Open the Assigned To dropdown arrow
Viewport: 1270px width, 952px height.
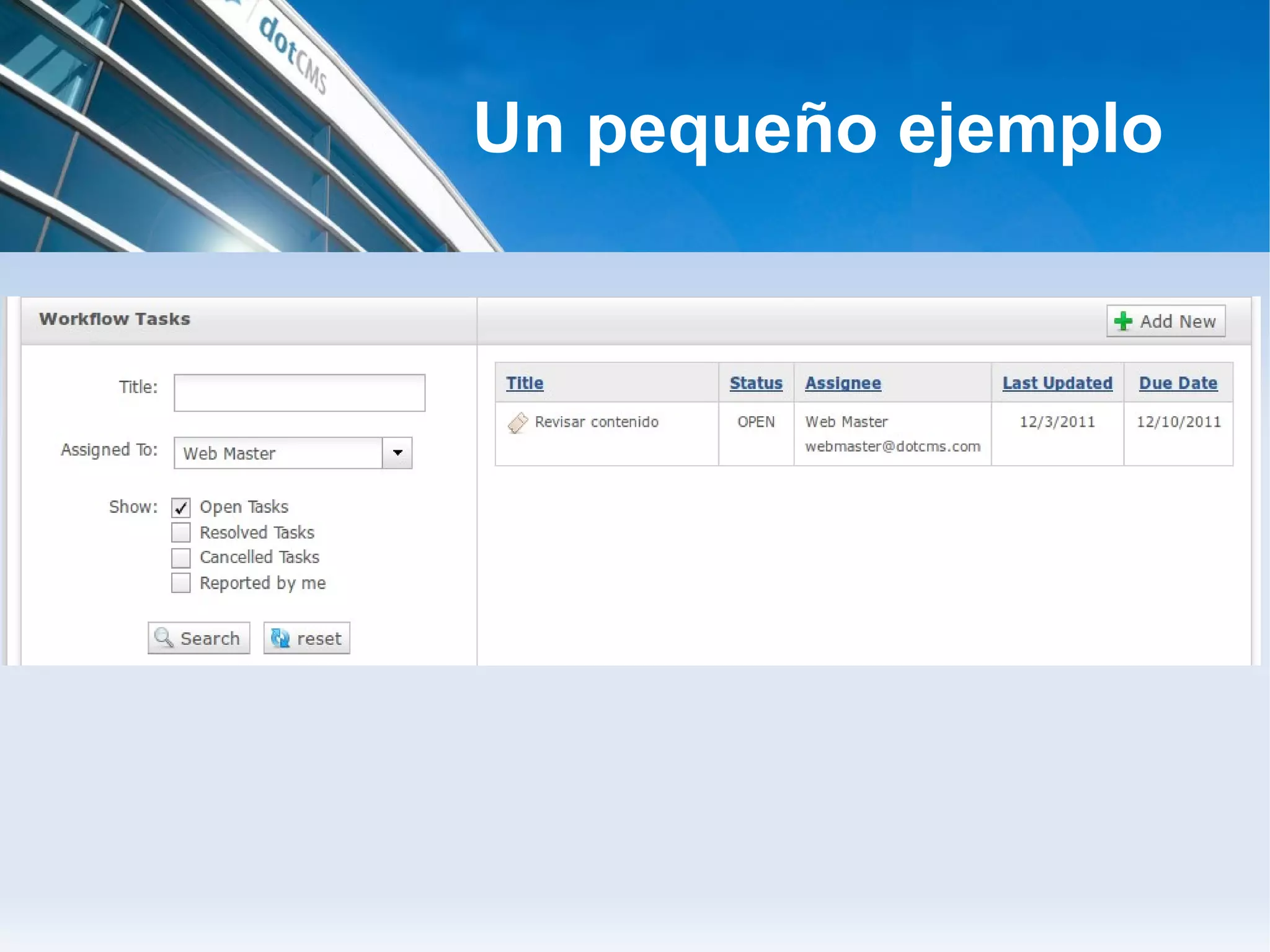pos(397,453)
